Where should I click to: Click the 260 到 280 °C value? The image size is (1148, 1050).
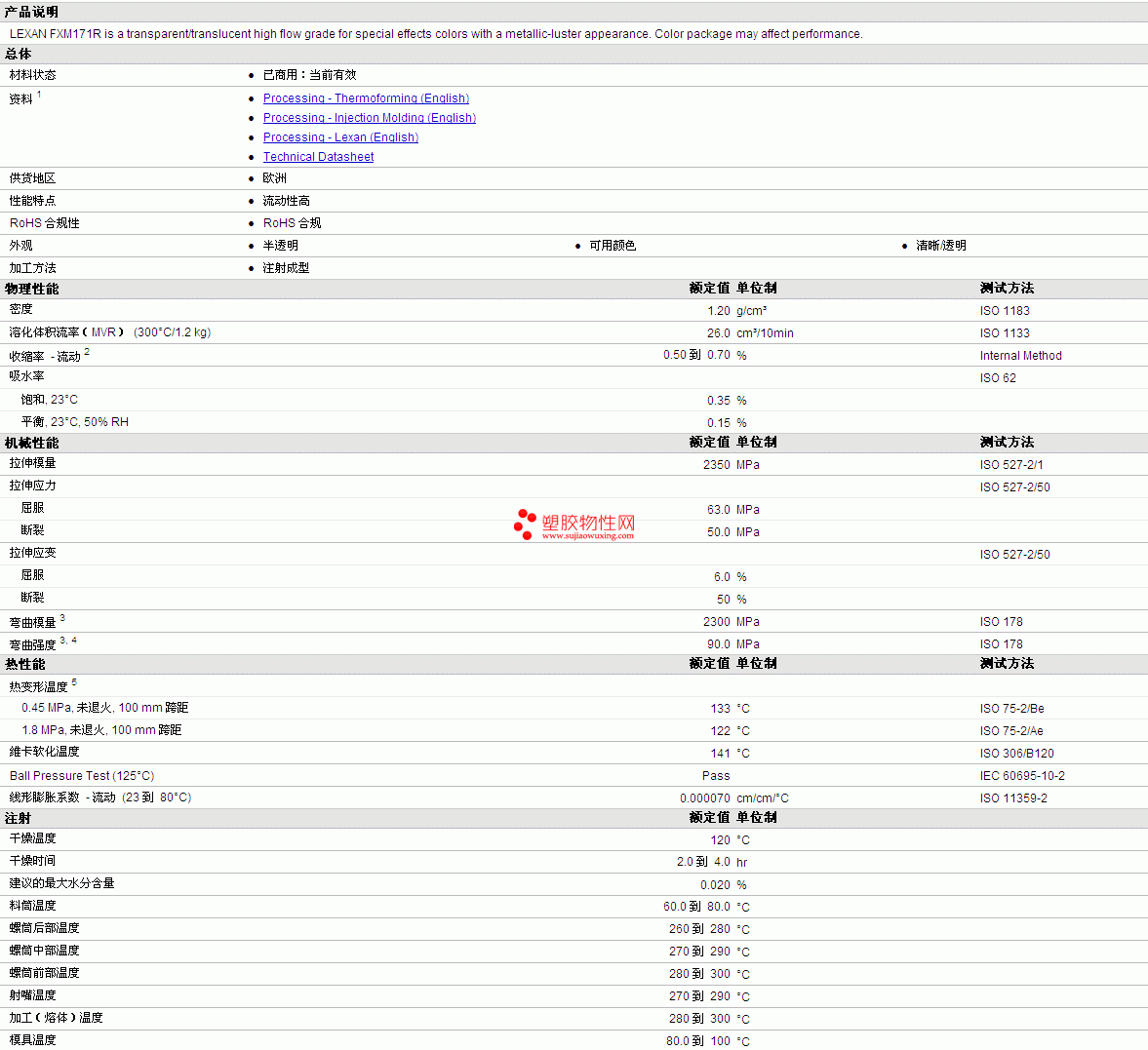click(x=709, y=929)
